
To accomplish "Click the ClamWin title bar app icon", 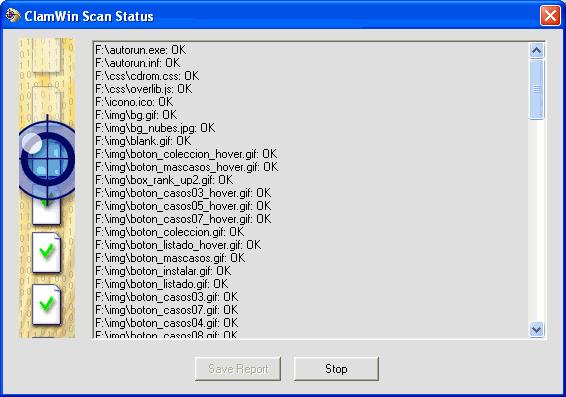I will [12, 15].
